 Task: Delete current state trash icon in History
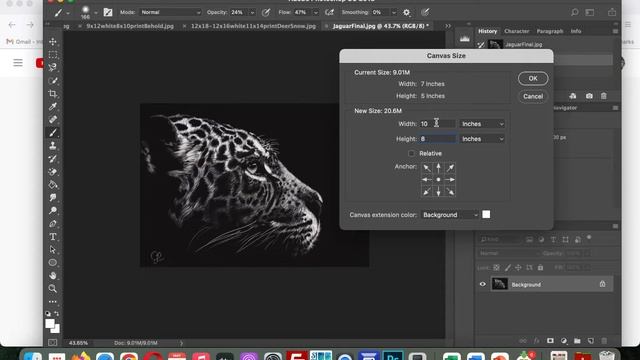[x=604, y=96]
